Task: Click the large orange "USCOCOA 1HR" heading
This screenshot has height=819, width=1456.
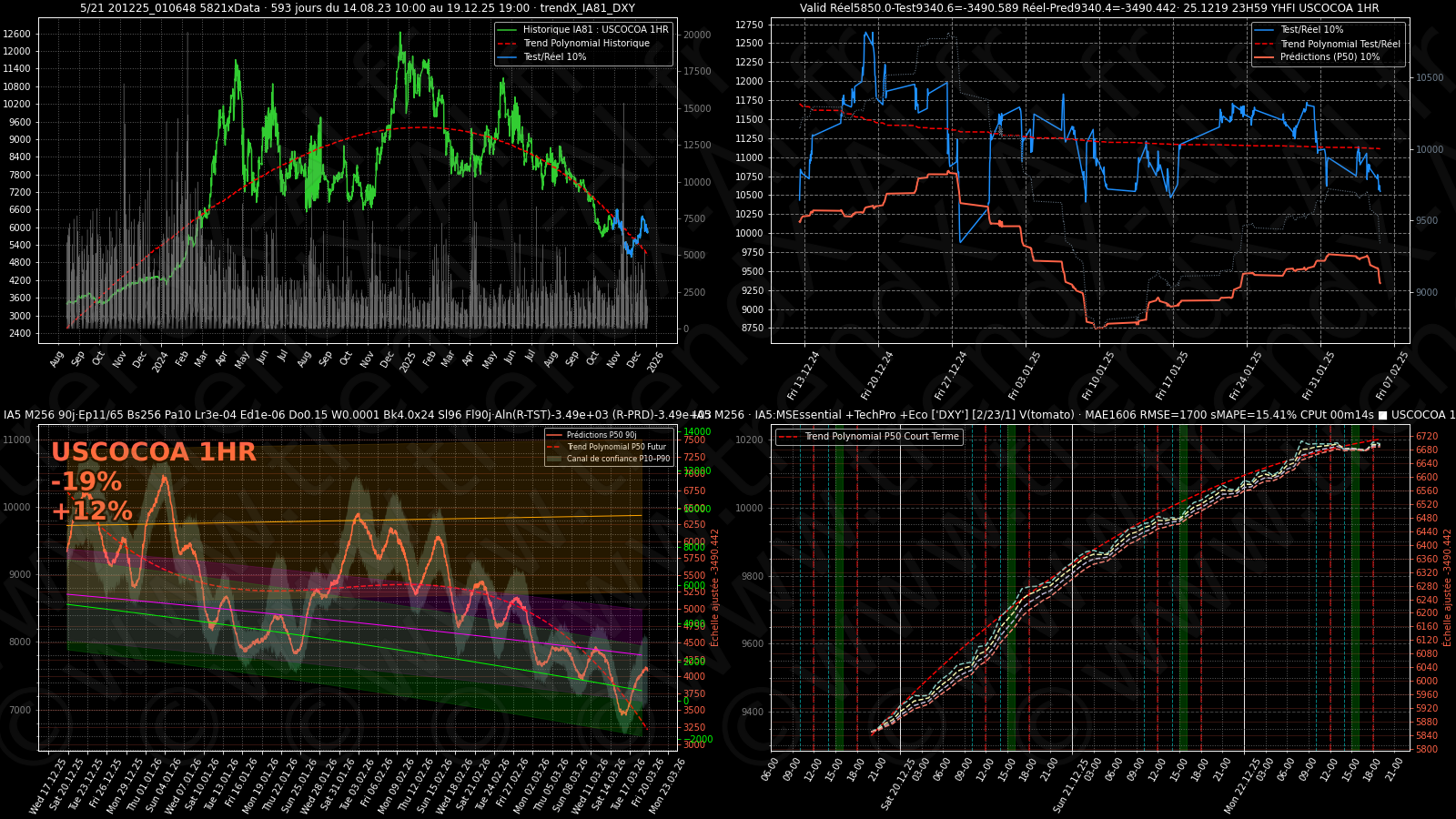Action: tap(154, 452)
